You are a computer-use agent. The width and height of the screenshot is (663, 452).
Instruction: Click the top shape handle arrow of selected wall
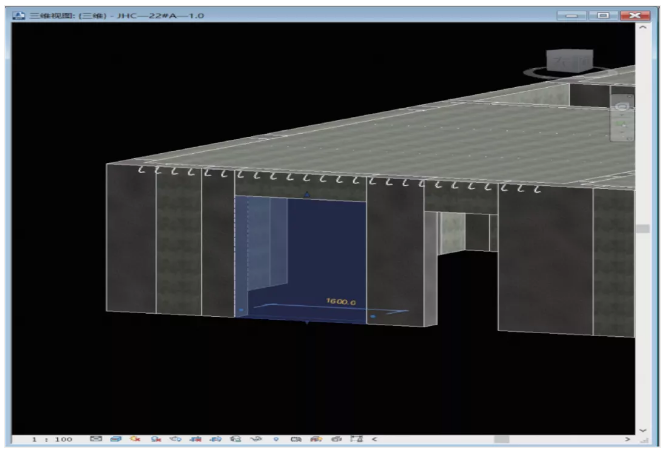pos(307,194)
